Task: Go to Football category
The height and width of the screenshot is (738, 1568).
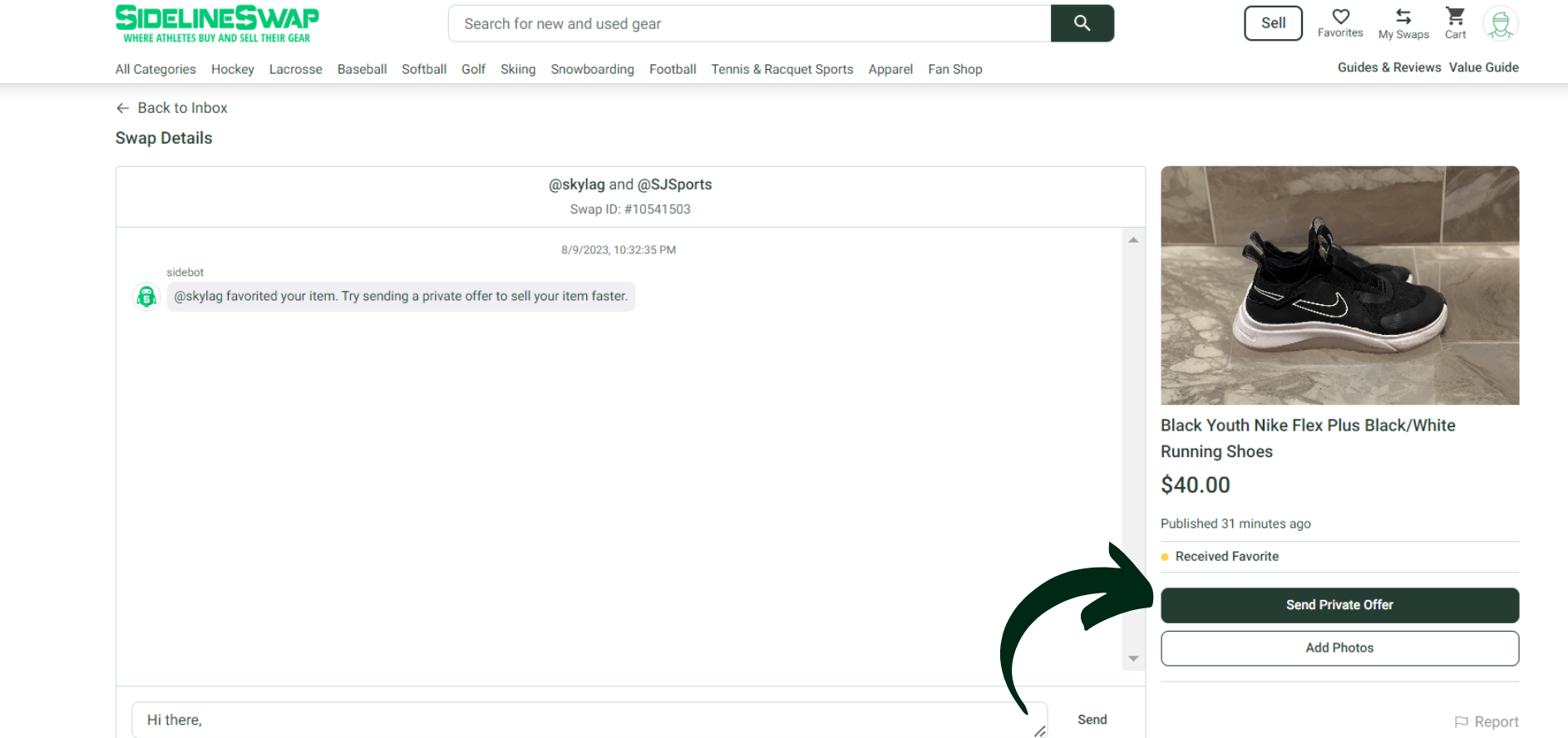Action: tap(673, 69)
